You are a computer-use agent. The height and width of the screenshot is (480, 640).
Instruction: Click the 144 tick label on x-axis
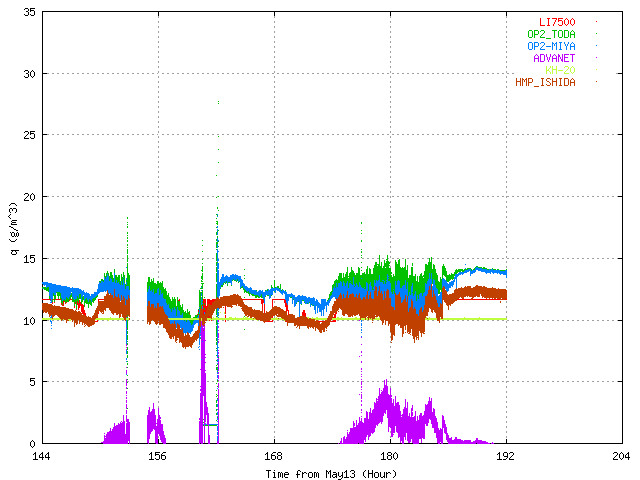[x=41, y=456]
